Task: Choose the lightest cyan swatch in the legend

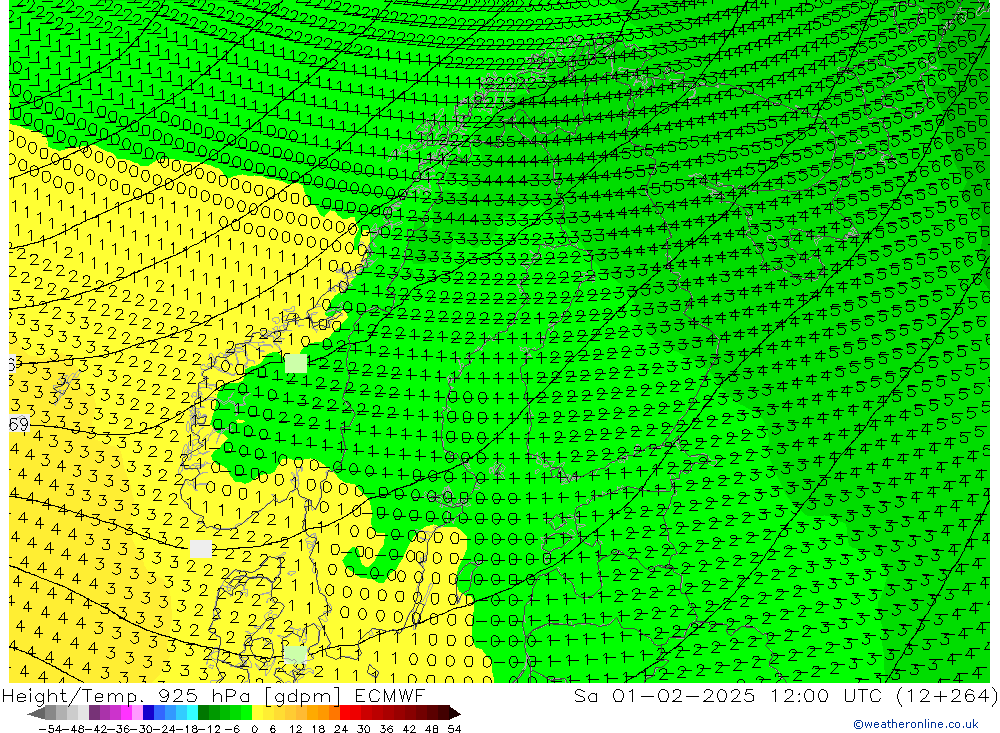Action: coord(192,713)
